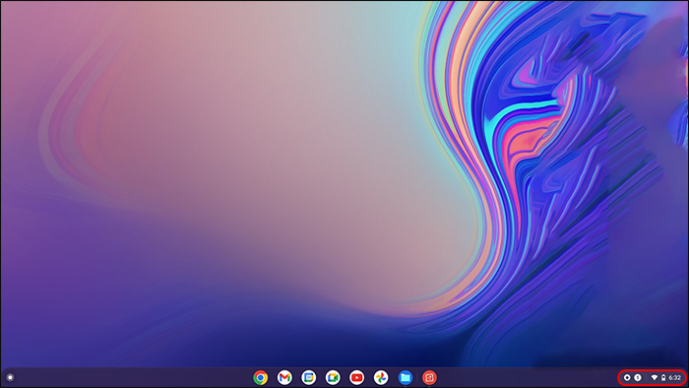Click the Wi-Fi status icon
The height and width of the screenshot is (388, 689).
click(x=654, y=377)
